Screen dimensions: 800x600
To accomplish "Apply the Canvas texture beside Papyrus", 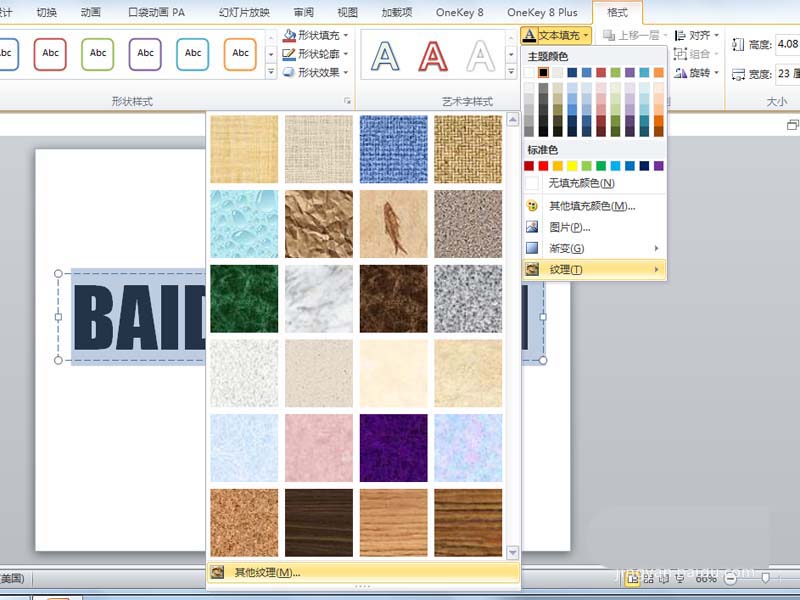I will pos(319,149).
